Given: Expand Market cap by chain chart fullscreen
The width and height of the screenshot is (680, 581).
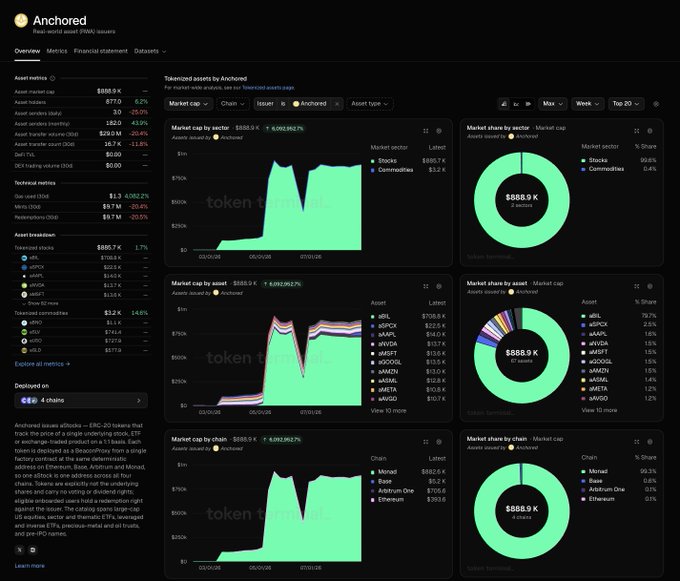Looking at the screenshot, I should [x=426, y=442].
